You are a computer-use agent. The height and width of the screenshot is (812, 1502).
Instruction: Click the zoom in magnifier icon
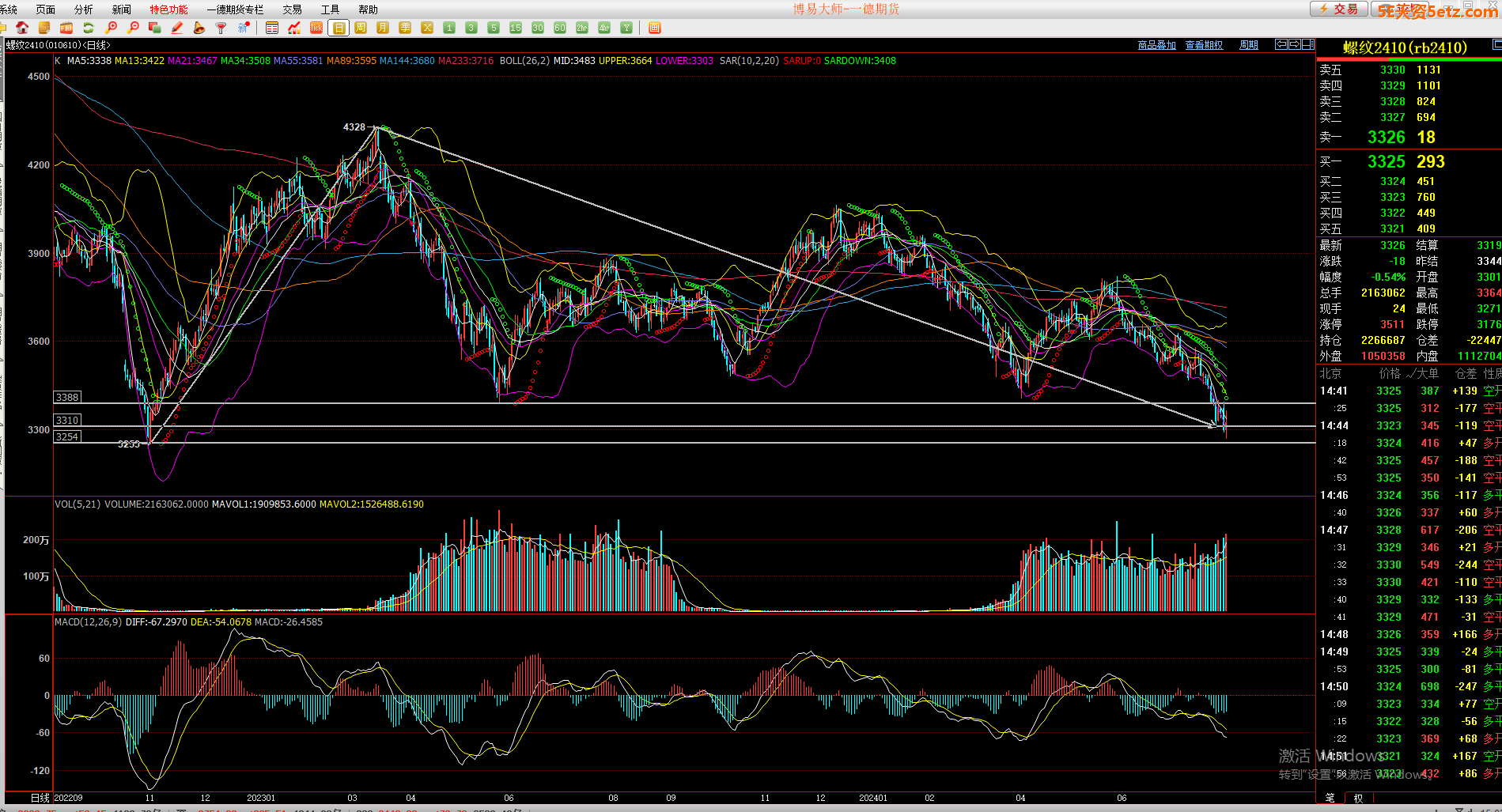point(112,28)
